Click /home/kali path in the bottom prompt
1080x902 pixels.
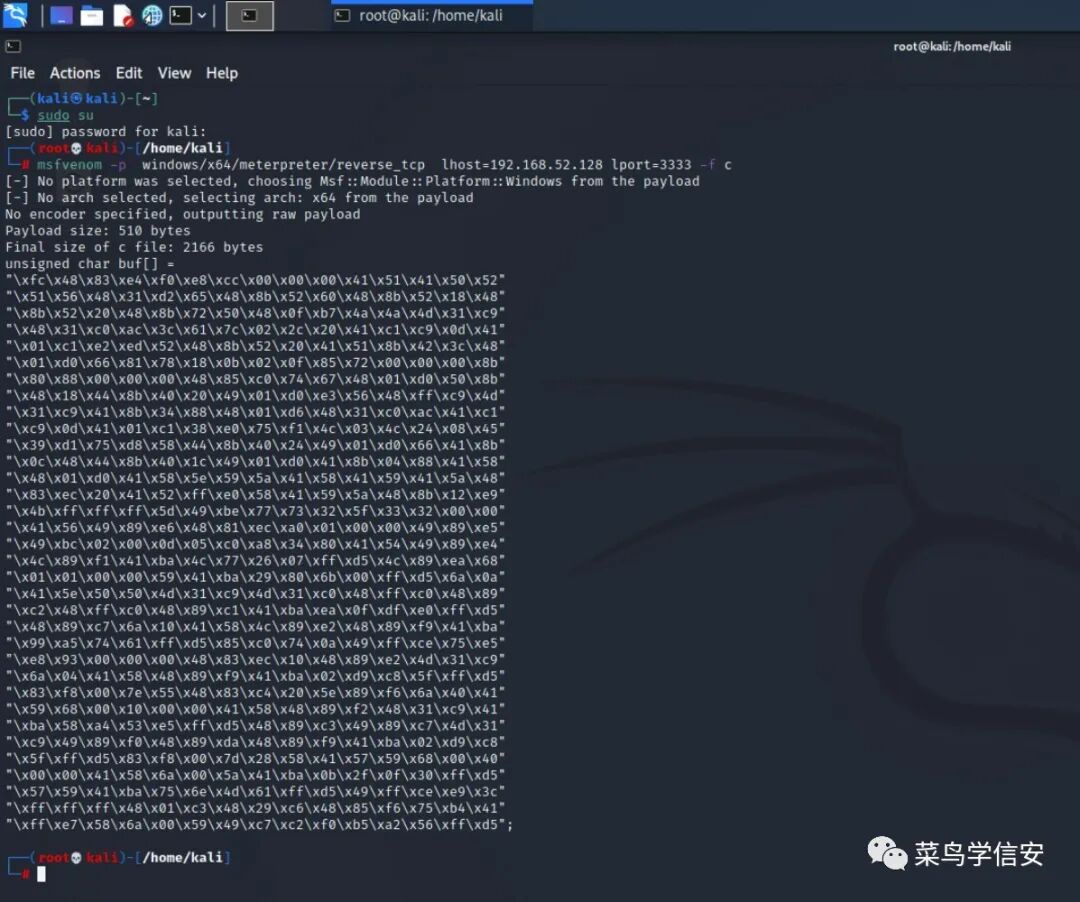pos(183,858)
